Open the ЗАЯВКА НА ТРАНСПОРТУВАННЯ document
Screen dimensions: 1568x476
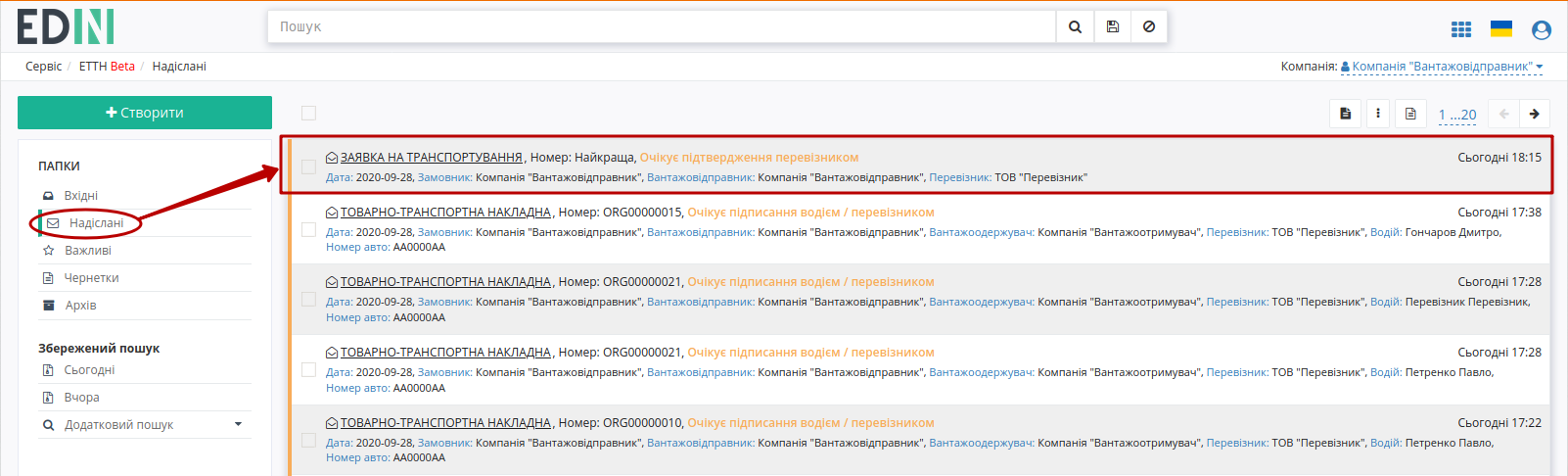pyautogui.click(x=431, y=158)
